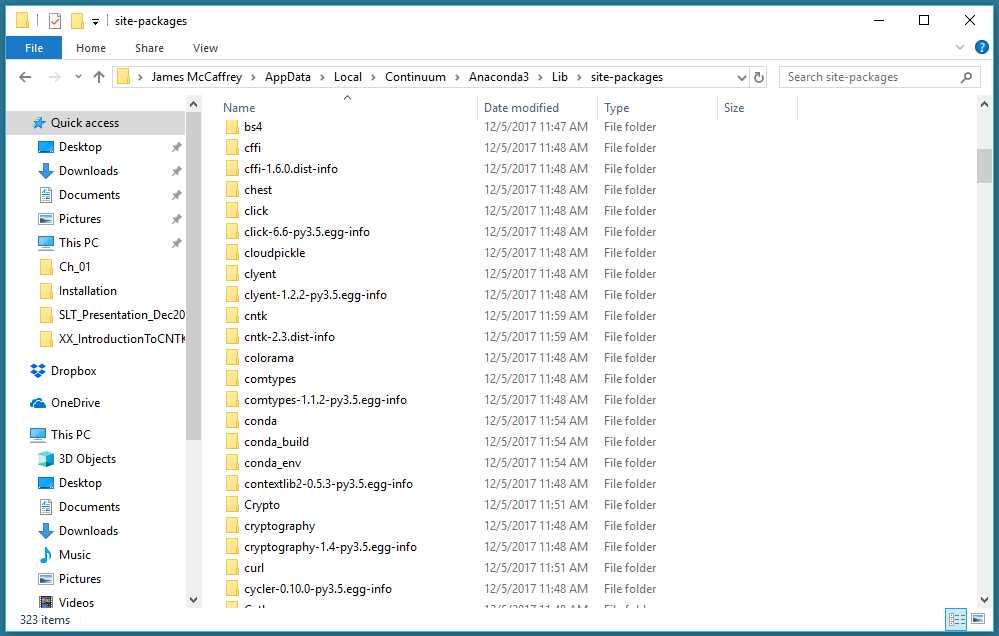This screenshot has height=636, width=999.
Task: Select the cffi-1.6.0.dist-info folder
Action: point(291,169)
